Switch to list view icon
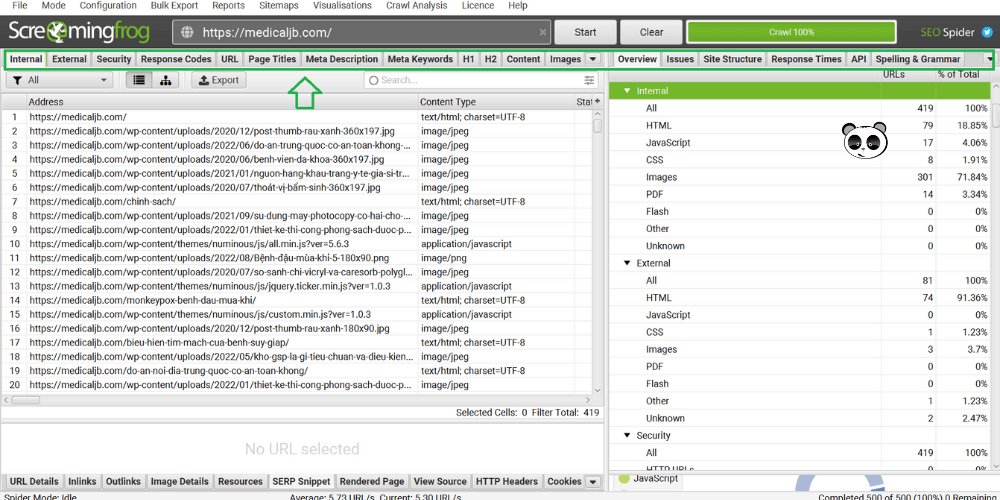Viewport: 1000px width, 500px height. pyautogui.click(x=140, y=80)
